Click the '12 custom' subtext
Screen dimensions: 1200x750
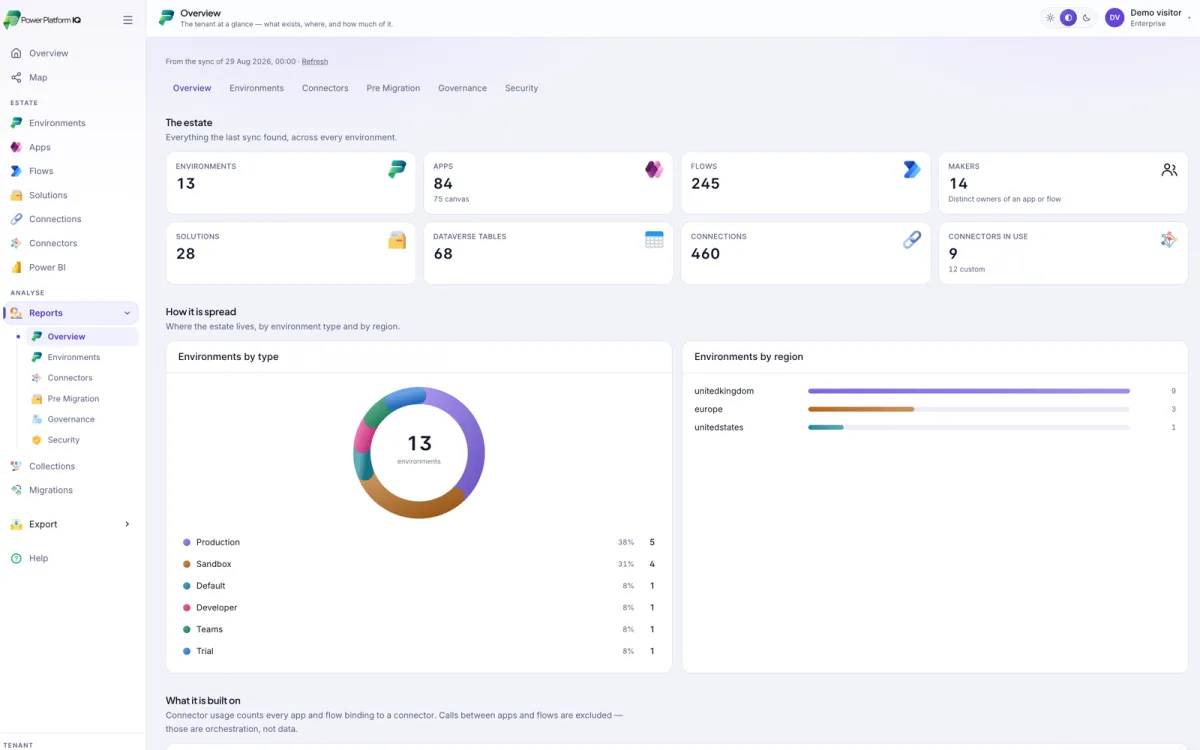(966, 269)
